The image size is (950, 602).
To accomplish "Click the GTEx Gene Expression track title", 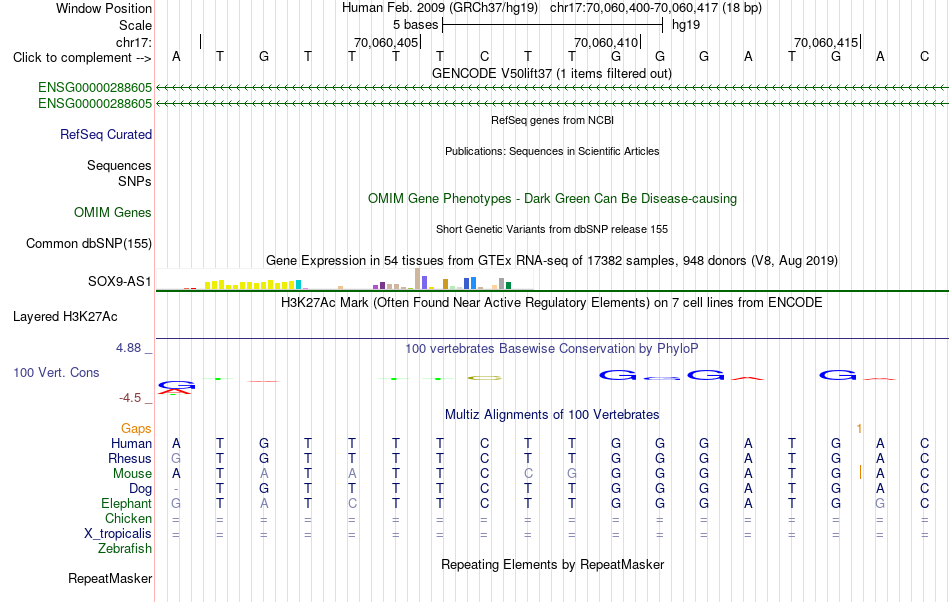I will tap(552, 260).
